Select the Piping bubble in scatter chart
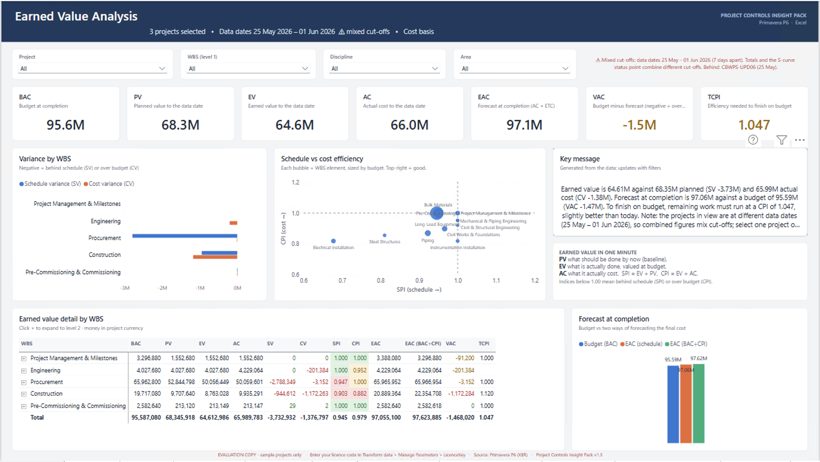 tap(428, 233)
